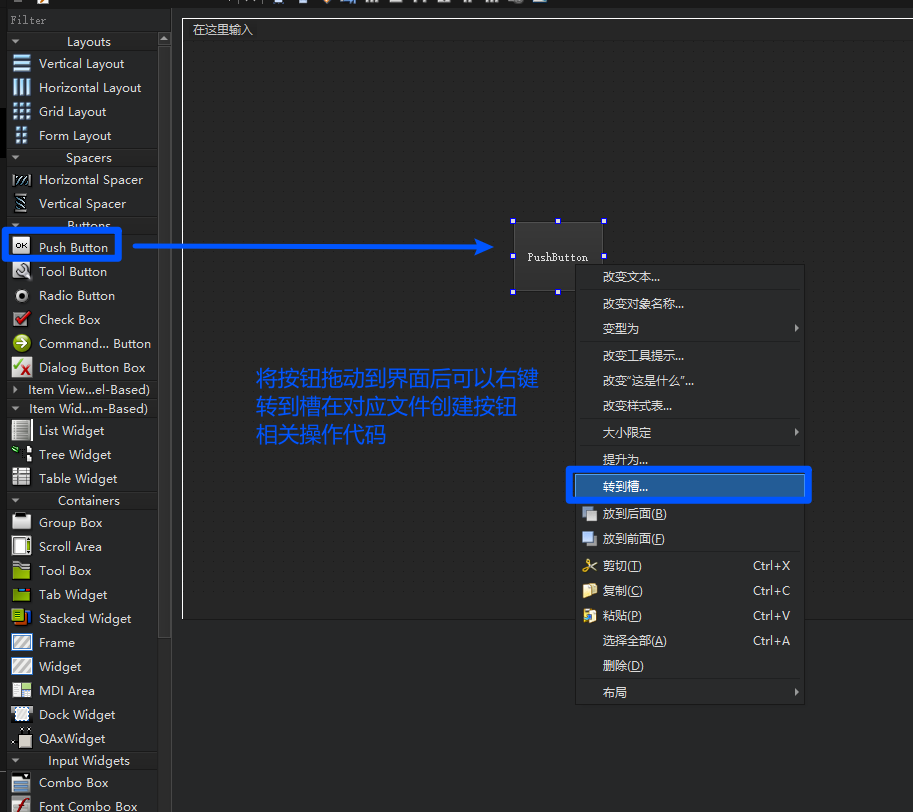
Task: Click the PushButton on the form
Action: (x=558, y=257)
